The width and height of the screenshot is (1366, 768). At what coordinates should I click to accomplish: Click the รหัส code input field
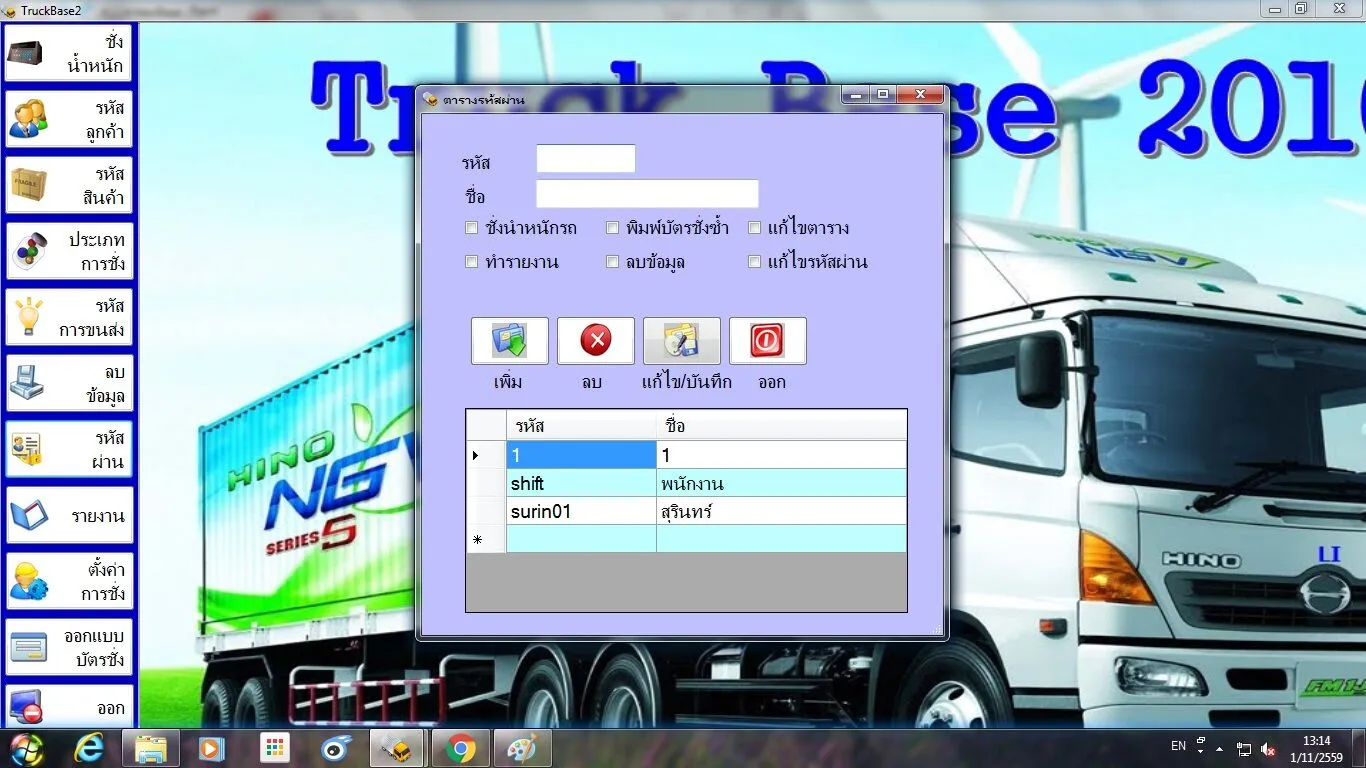[586, 159]
